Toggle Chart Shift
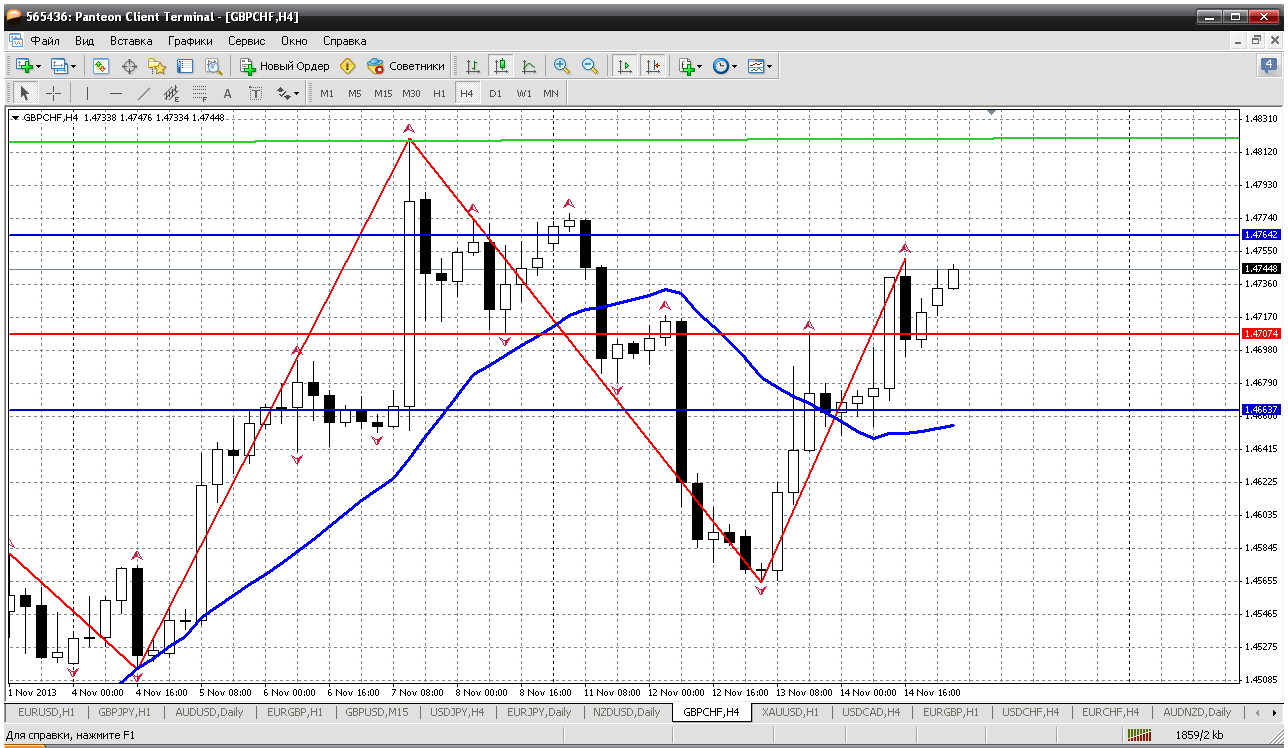 [x=653, y=66]
